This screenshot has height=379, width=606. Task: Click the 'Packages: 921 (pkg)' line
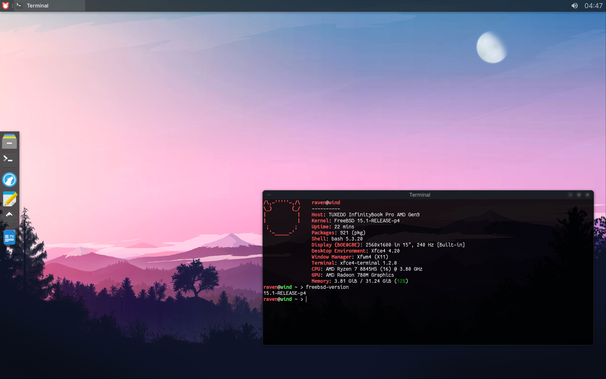coord(338,233)
